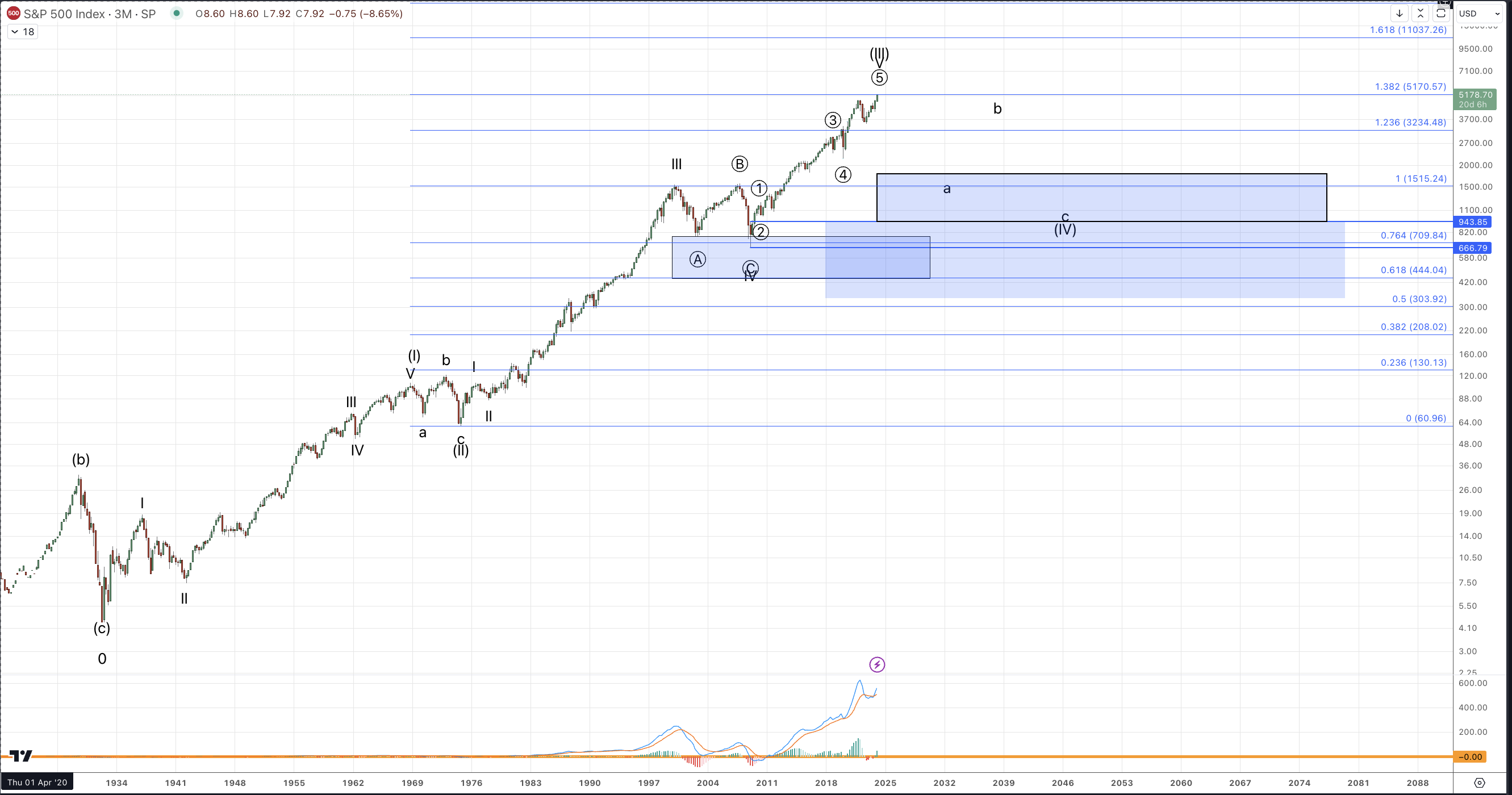The image size is (1512, 795).
Task: Select the circled 1 wave label
Action: (759, 189)
